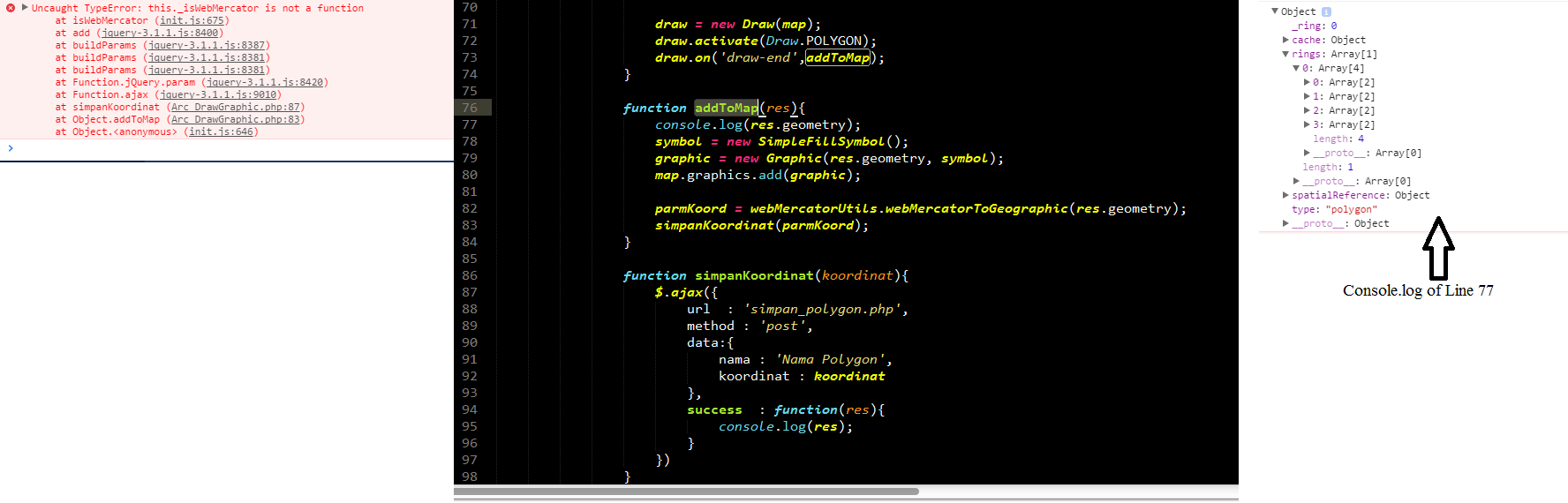1568x503 pixels.
Task: Click the length: 4 property
Action: click(x=1338, y=139)
